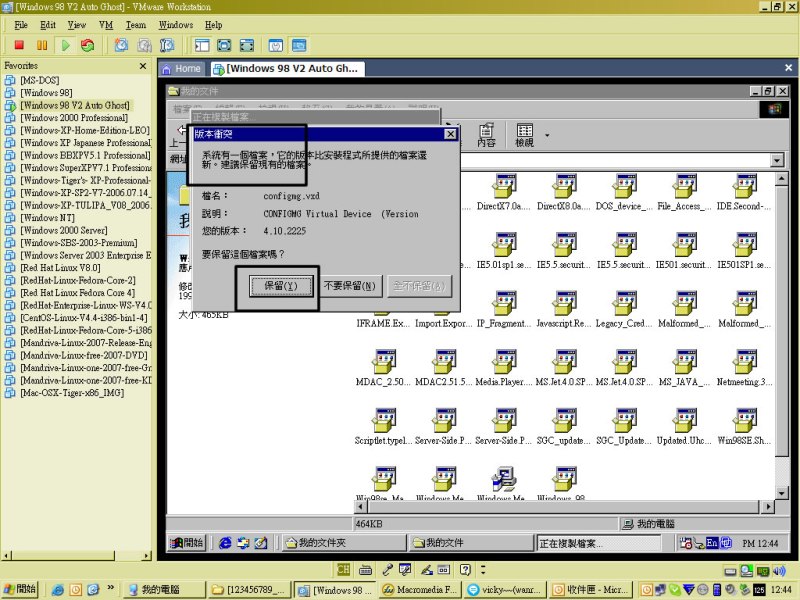Image resolution: width=800 pixels, height=600 pixels.
Task: Switch to the Home tab
Action: [182, 69]
